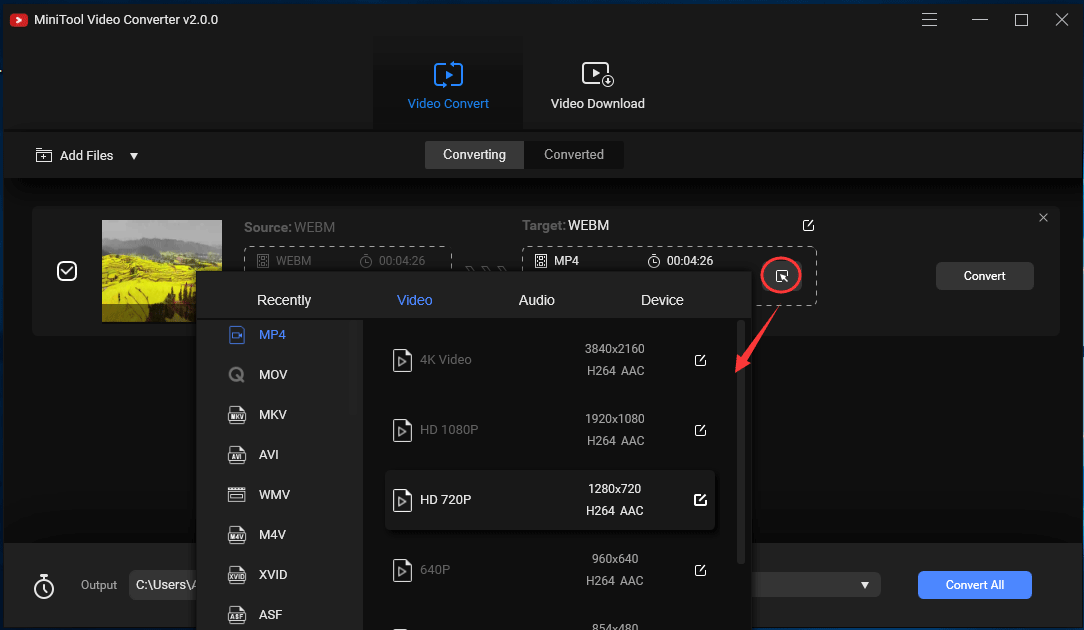Click the MP4 format icon
The image size is (1084, 630).
236,335
